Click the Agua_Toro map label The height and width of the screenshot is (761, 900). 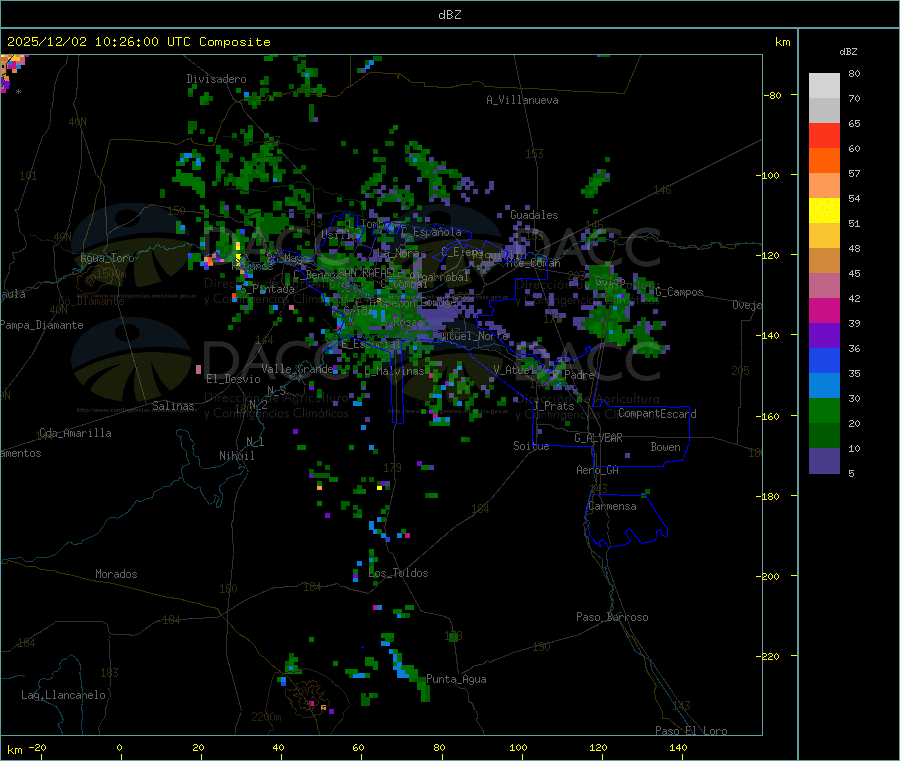click(x=107, y=258)
